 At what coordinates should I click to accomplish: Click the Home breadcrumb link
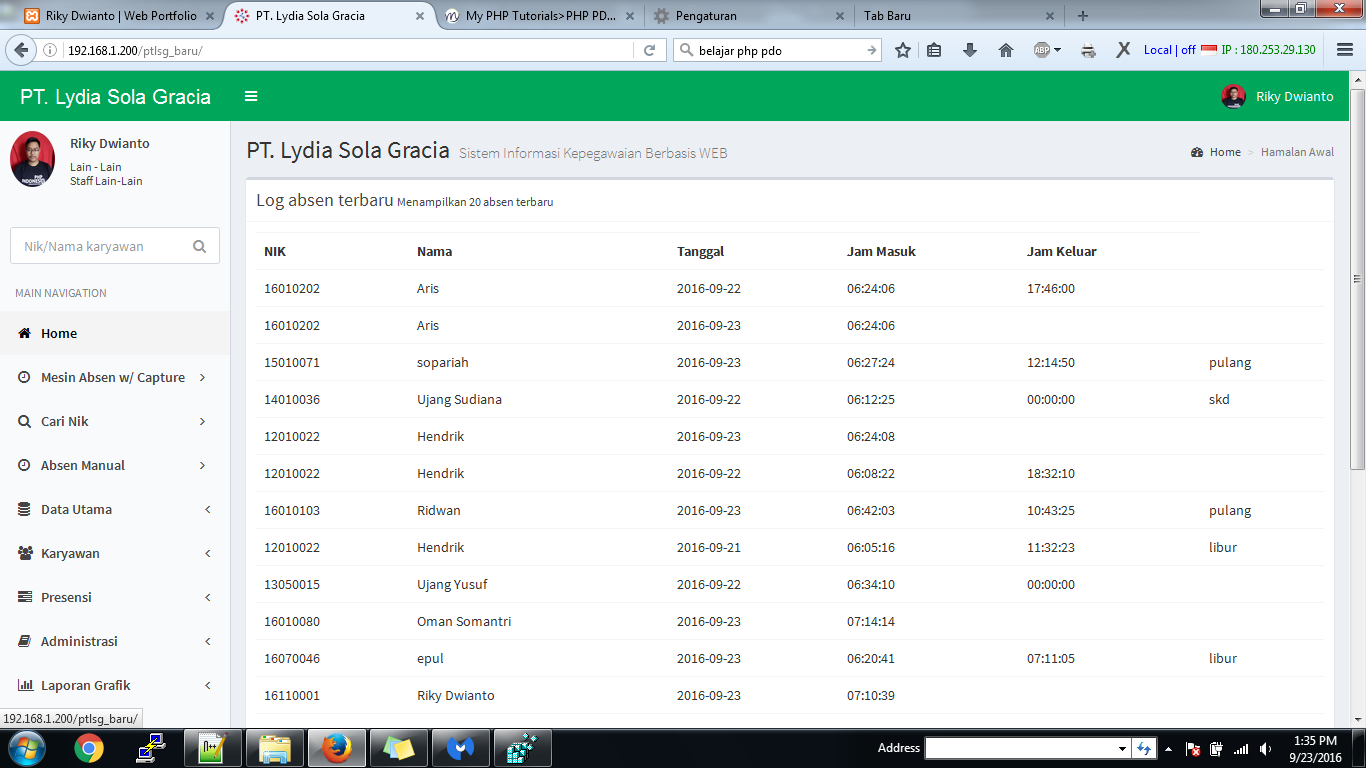point(1224,152)
